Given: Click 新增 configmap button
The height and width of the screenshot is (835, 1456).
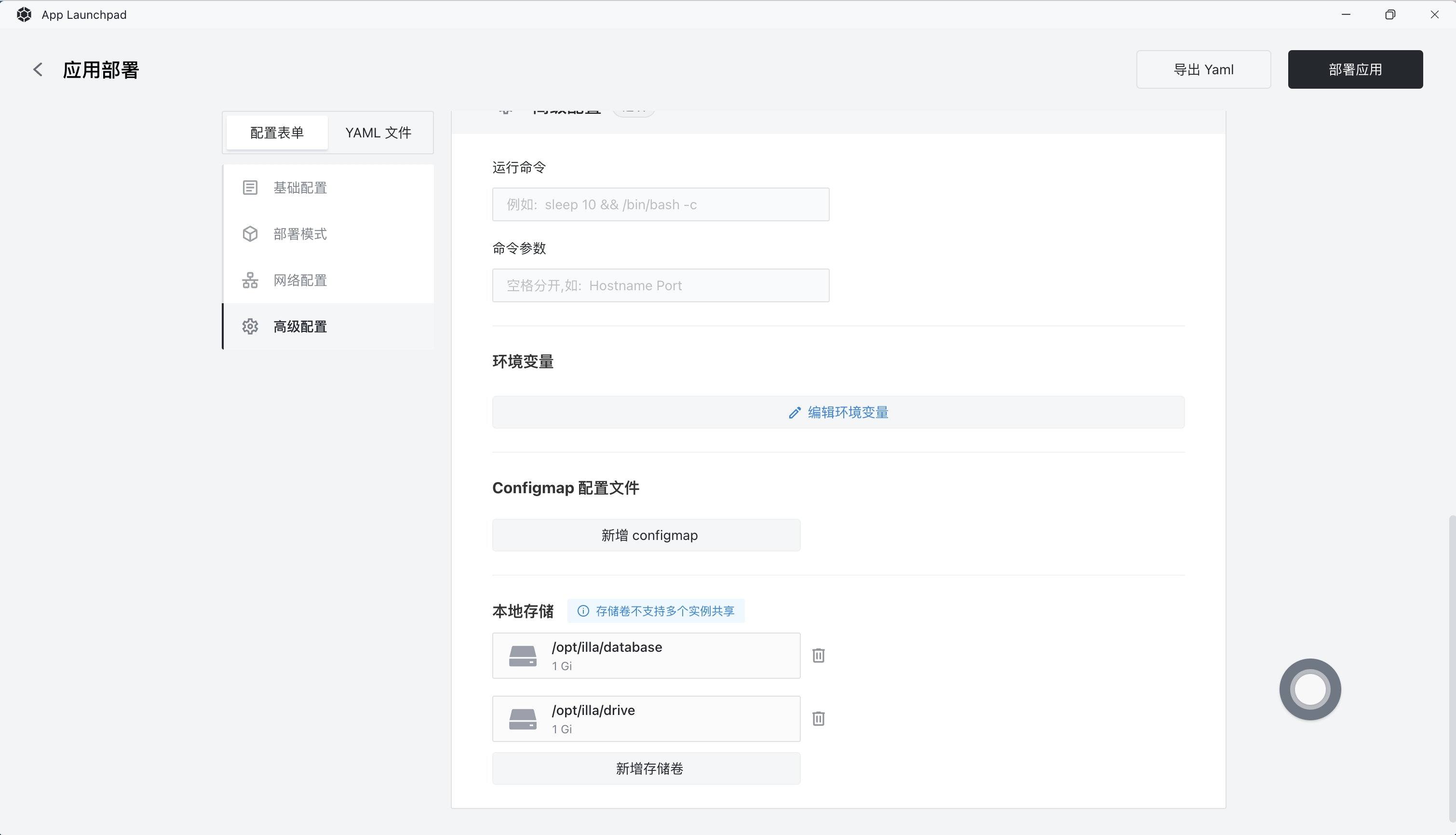Looking at the screenshot, I should click(x=647, y=535).
